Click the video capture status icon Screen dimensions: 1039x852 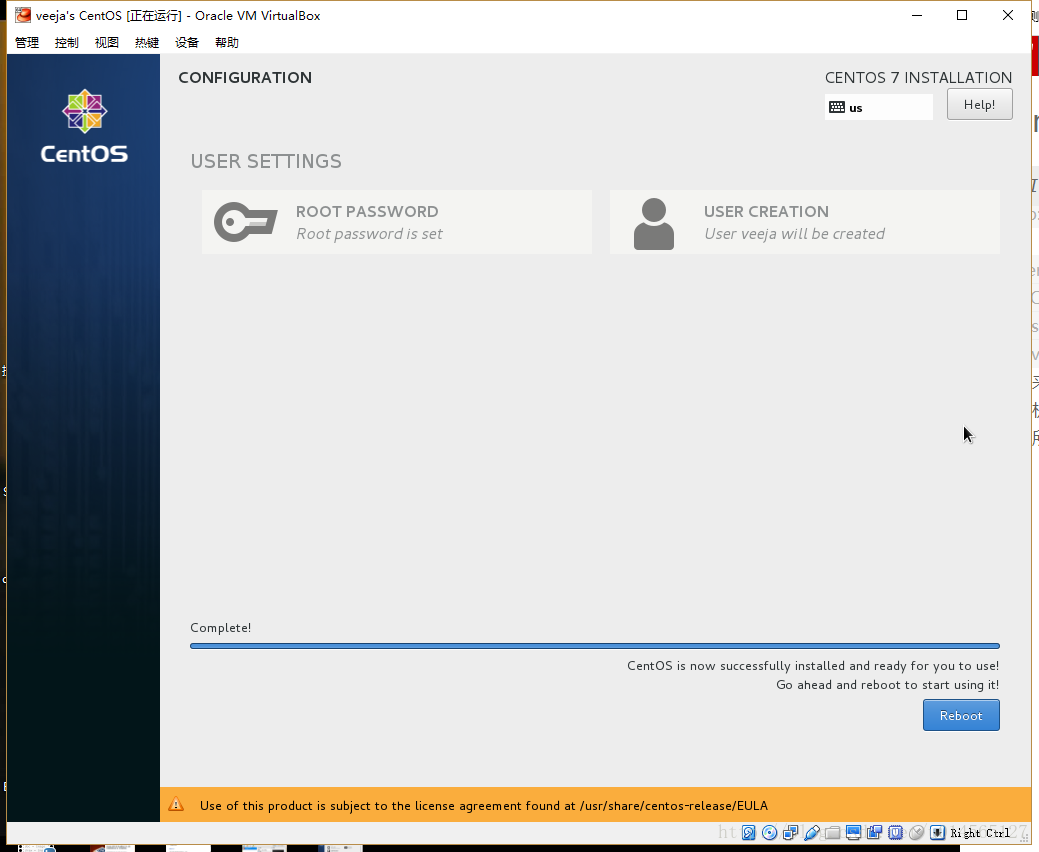click(875, 833)
